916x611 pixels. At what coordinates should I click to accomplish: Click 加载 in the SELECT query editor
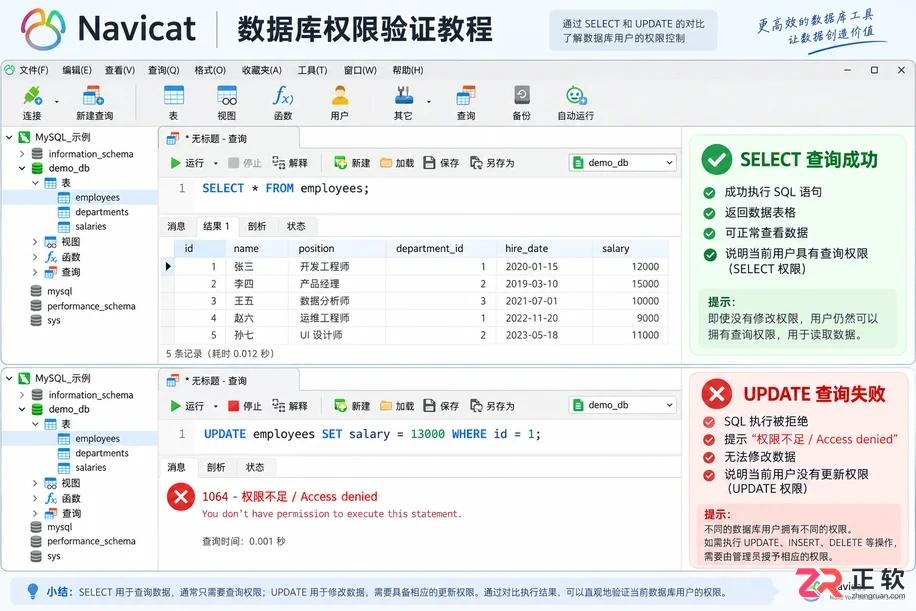(397, 163)
